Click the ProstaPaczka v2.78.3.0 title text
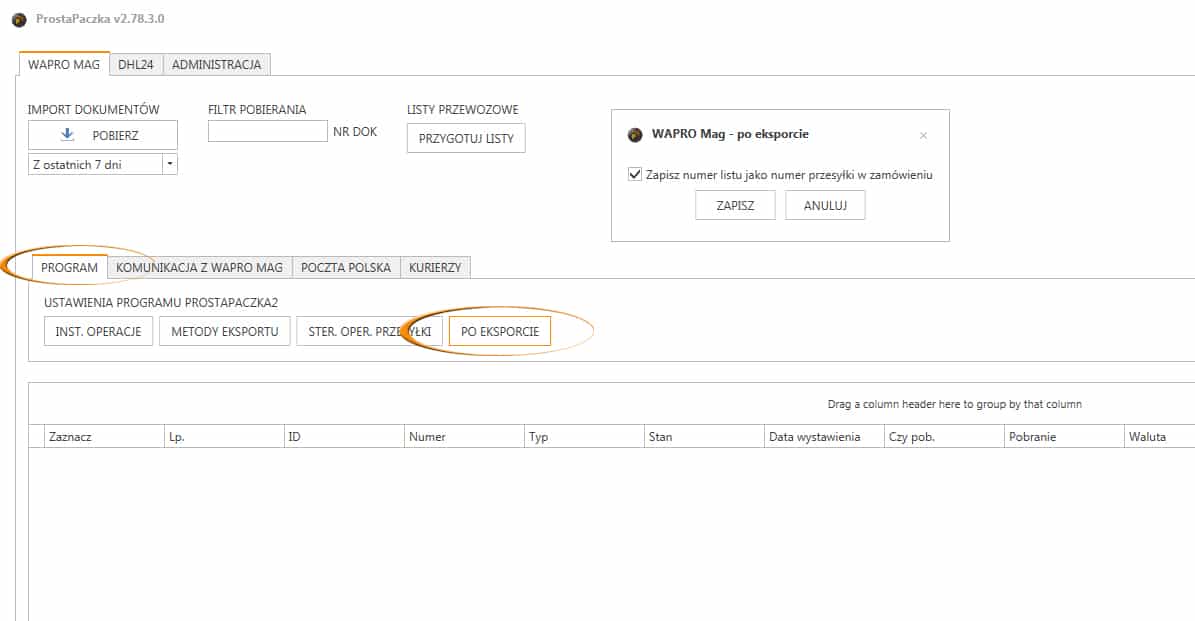The image size is (1195, 621). point(100,19)
